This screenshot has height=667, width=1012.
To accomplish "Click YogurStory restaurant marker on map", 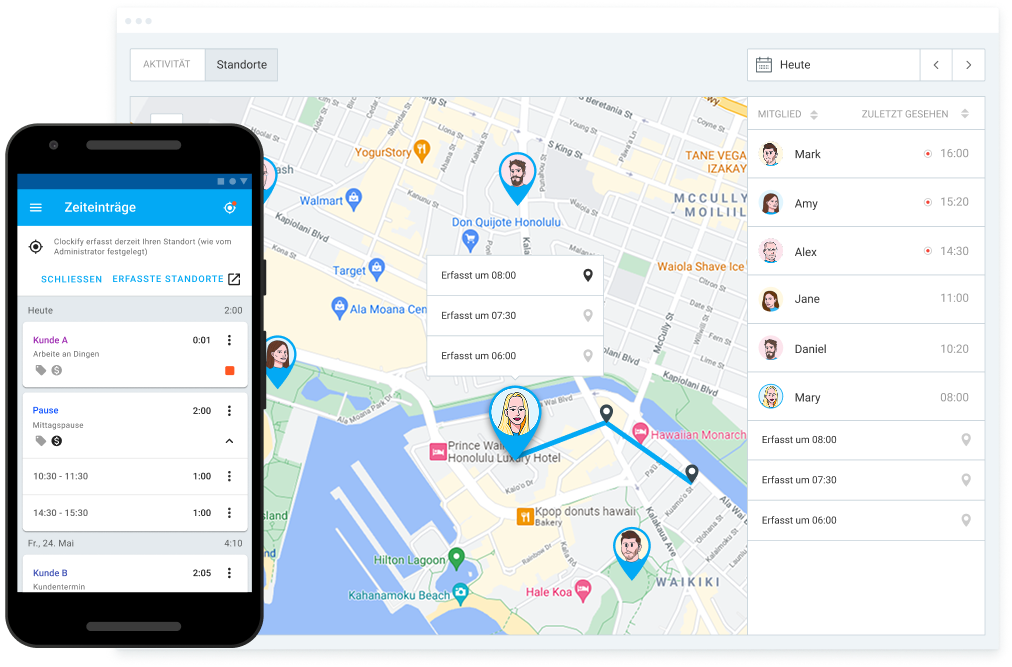I will [x=421, y=151].
